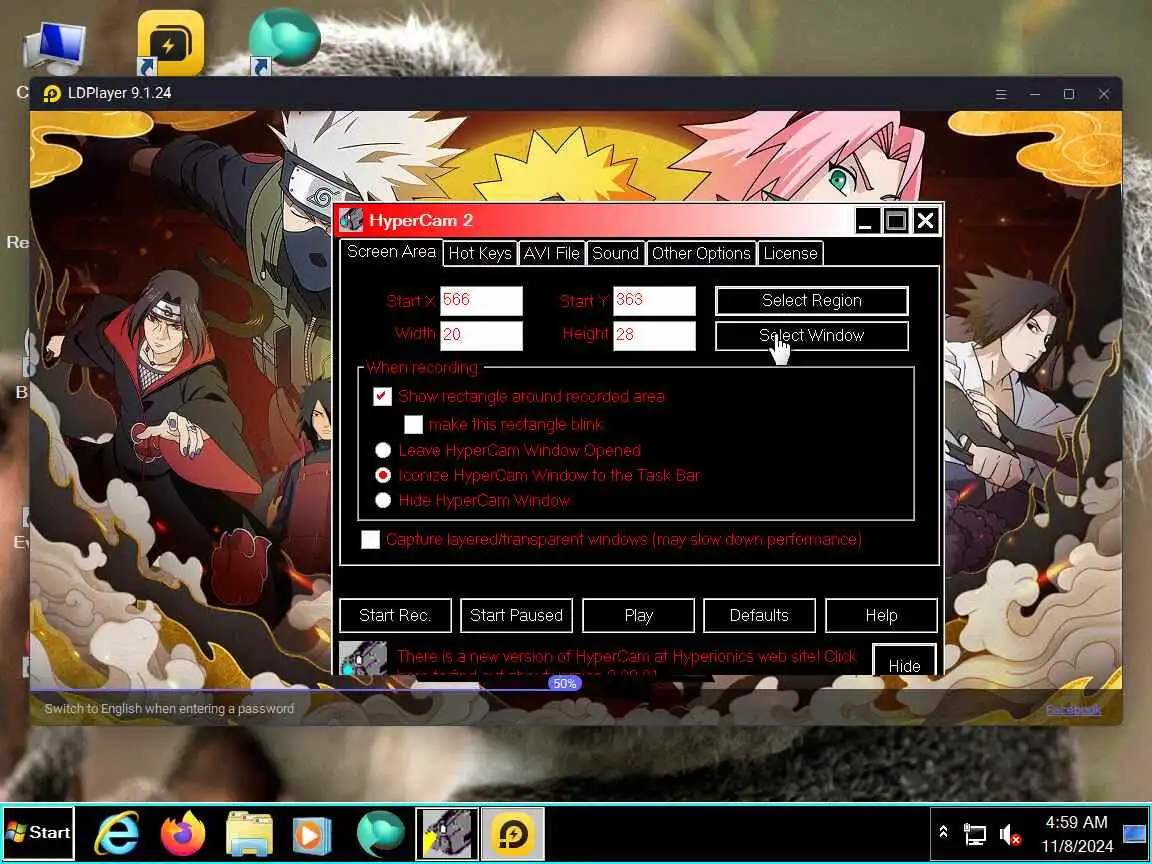The image size is (1152, 864).
Task: Open the License tab
Action: point(791,253)
